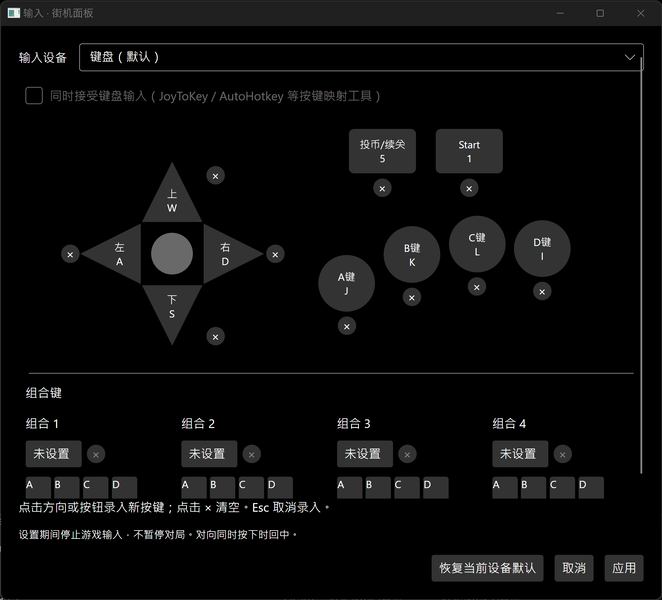
Task: Toggle A in 组合 2
Action: 194,488
